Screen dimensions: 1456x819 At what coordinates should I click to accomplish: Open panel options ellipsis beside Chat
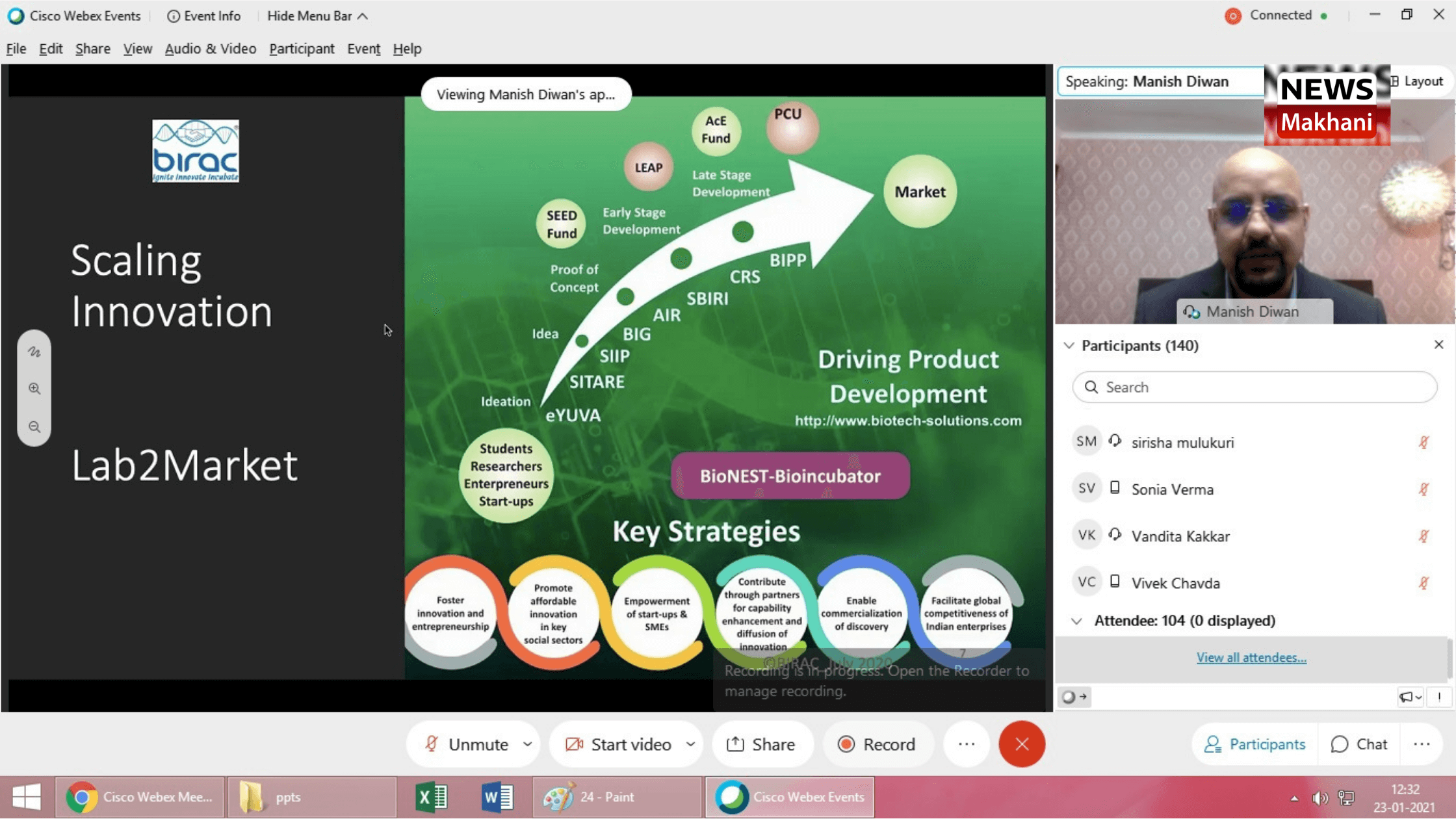click(x=1422, y=744)
